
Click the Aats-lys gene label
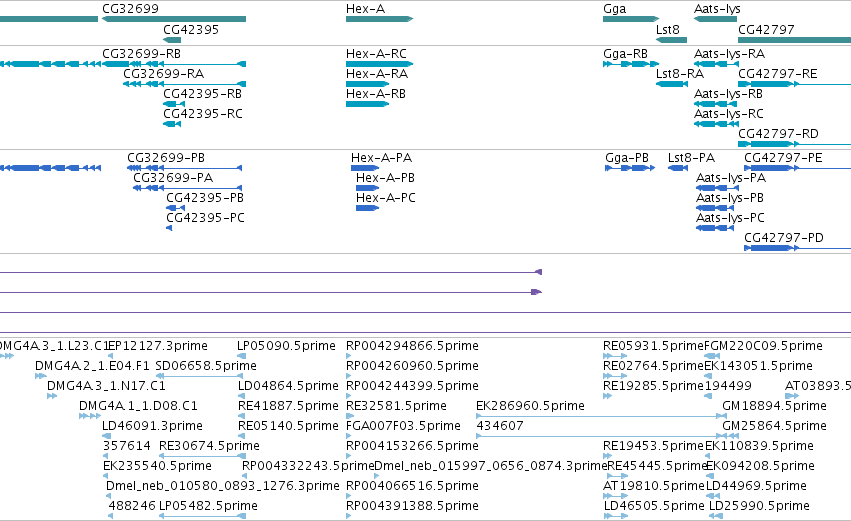click(717, 9)
